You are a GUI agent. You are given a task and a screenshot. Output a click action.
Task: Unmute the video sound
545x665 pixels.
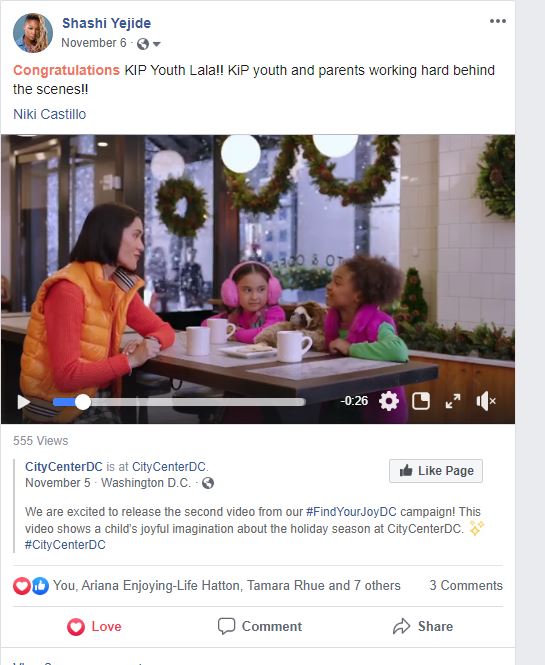click(486, 401)
